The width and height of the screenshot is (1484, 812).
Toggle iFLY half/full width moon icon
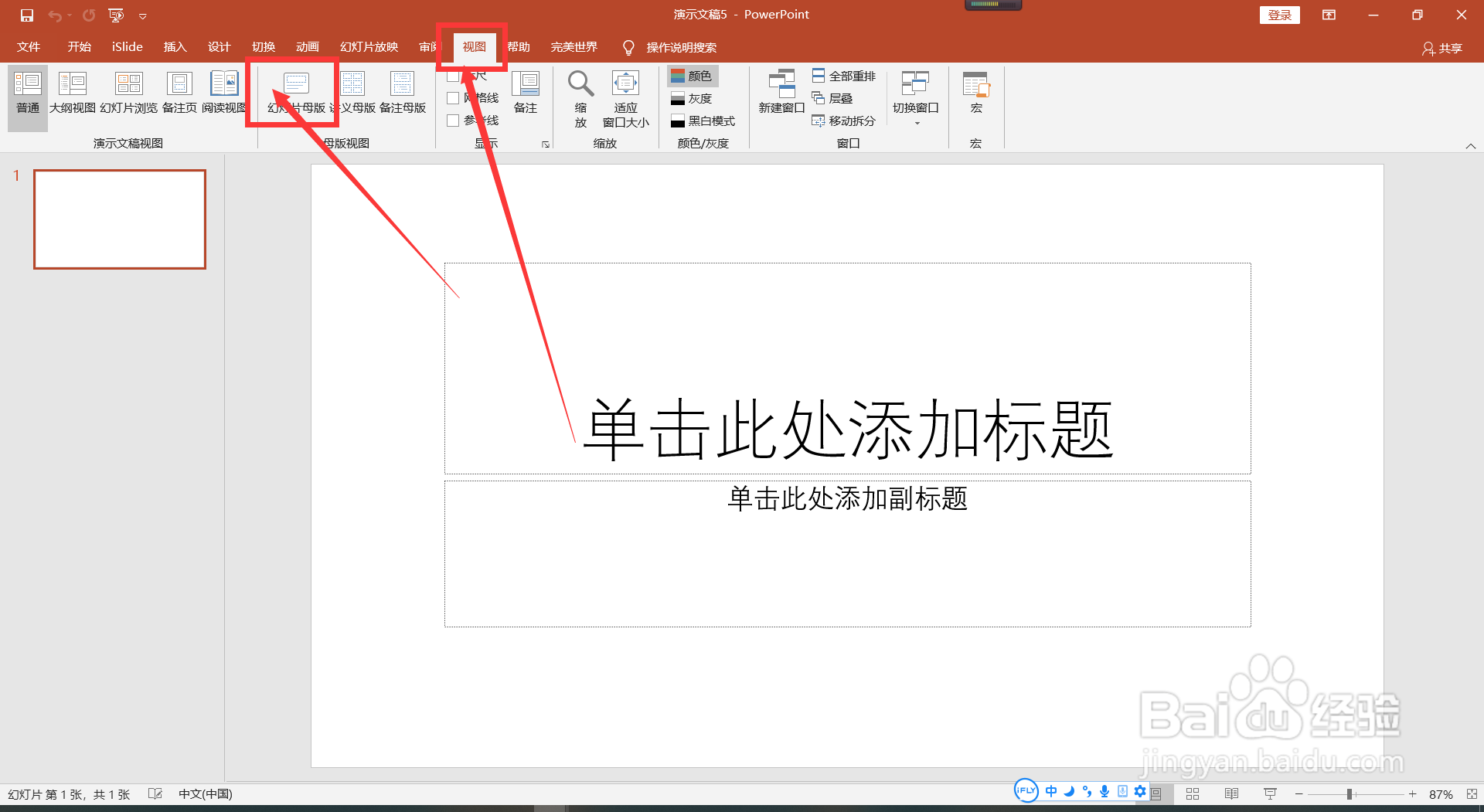[x=1069, y=791]
